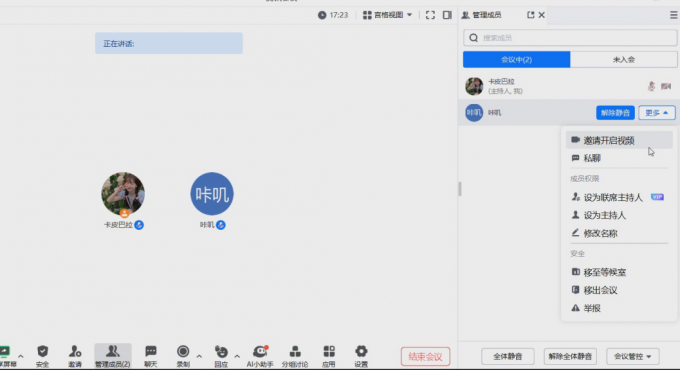Toggle the side panel icon next to fullscreen
Image resolution: width=680 pixels, height=370 pixels.
coord(447,15)
